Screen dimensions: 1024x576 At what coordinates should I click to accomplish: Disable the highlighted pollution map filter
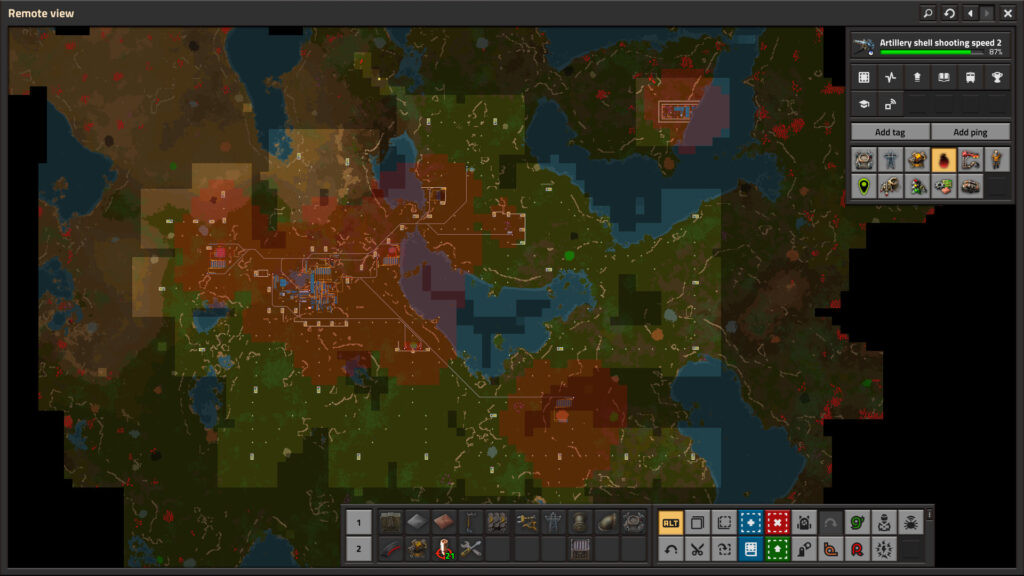(944, 159)
